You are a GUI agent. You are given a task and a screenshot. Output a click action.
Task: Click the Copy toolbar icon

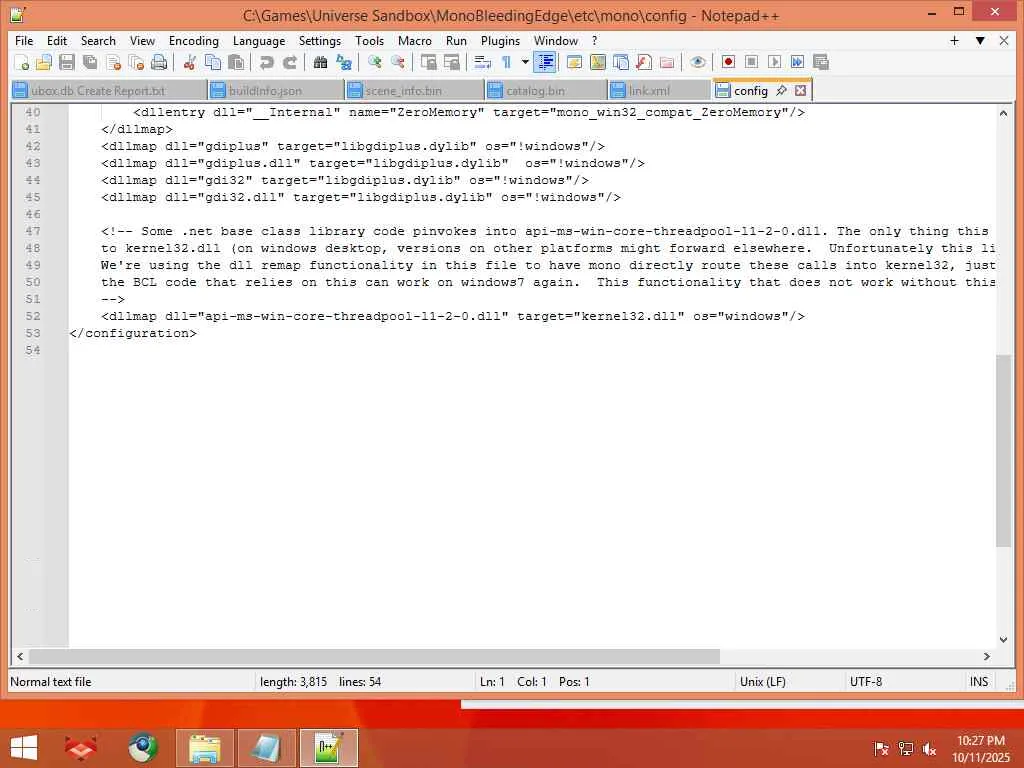tap(212, 62)
